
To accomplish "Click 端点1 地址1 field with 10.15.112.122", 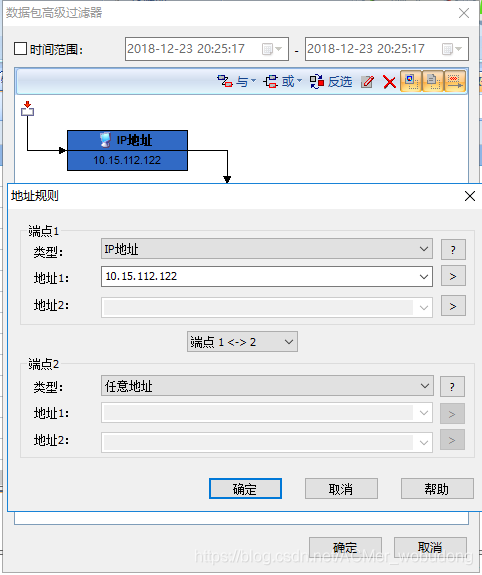I will tap(267, 276).
